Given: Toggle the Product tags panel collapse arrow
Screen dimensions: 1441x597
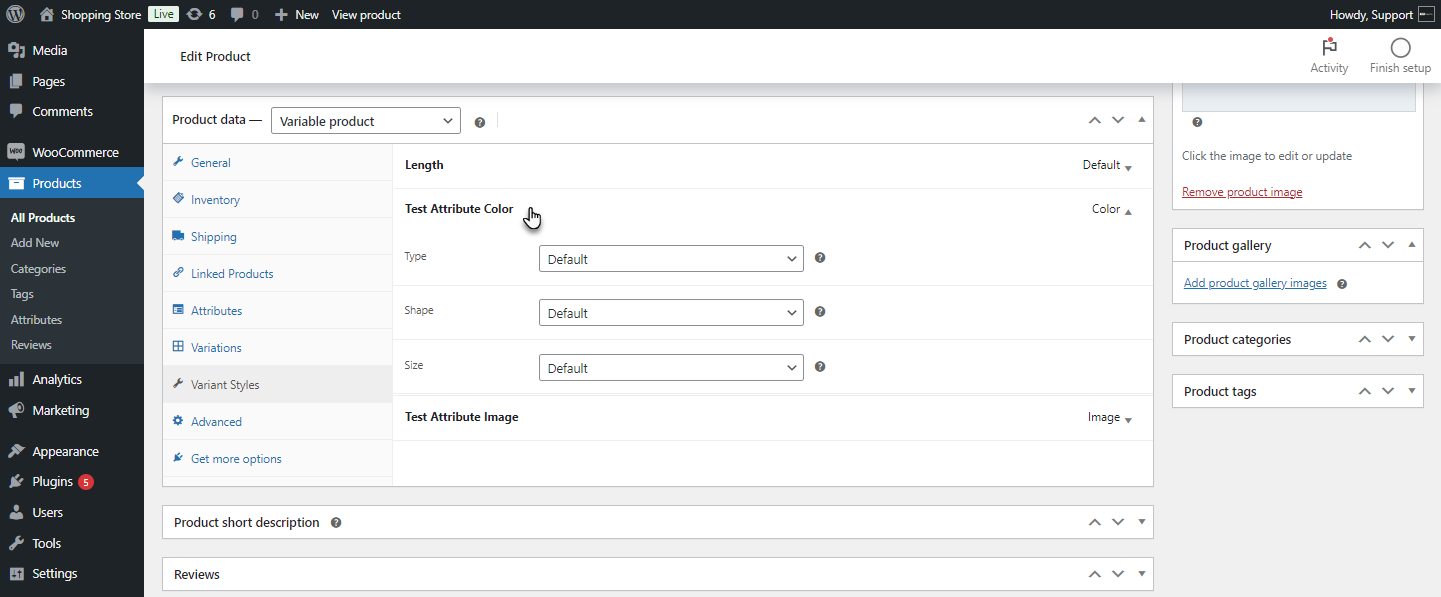Looking at the screenshot, I should (x=1412, y=391).
